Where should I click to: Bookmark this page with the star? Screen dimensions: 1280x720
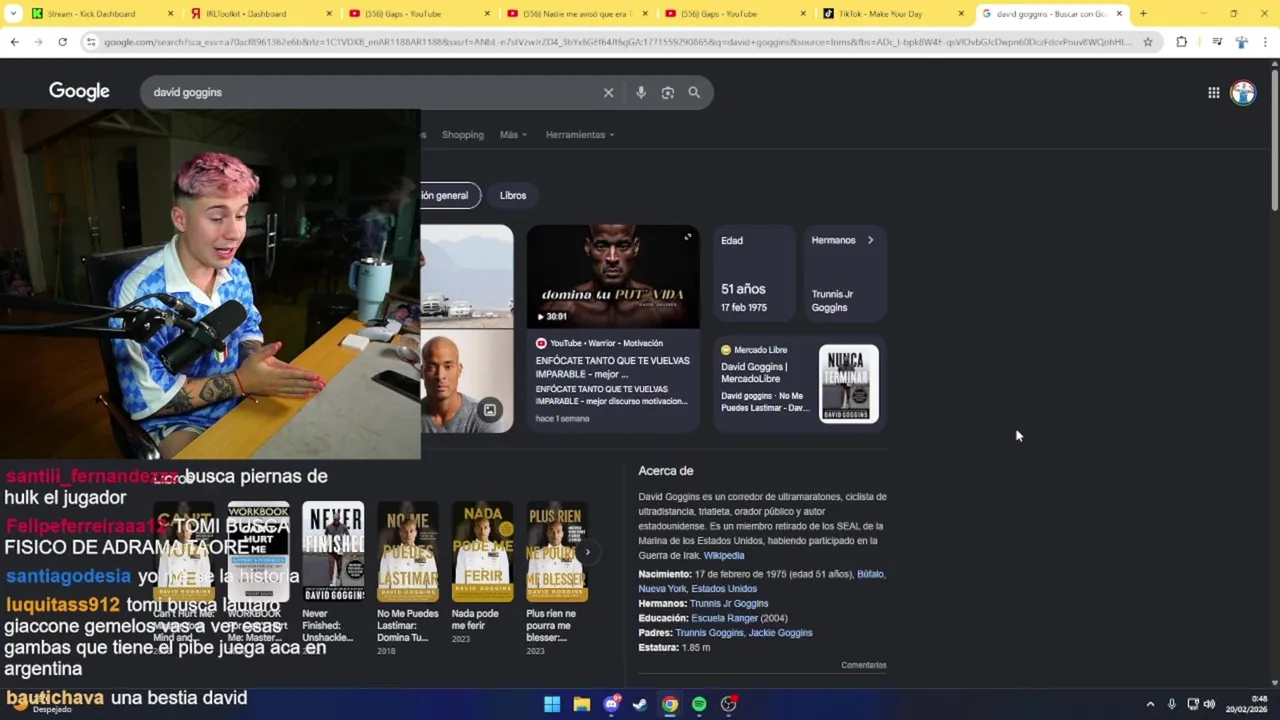tap(1148, 42)
